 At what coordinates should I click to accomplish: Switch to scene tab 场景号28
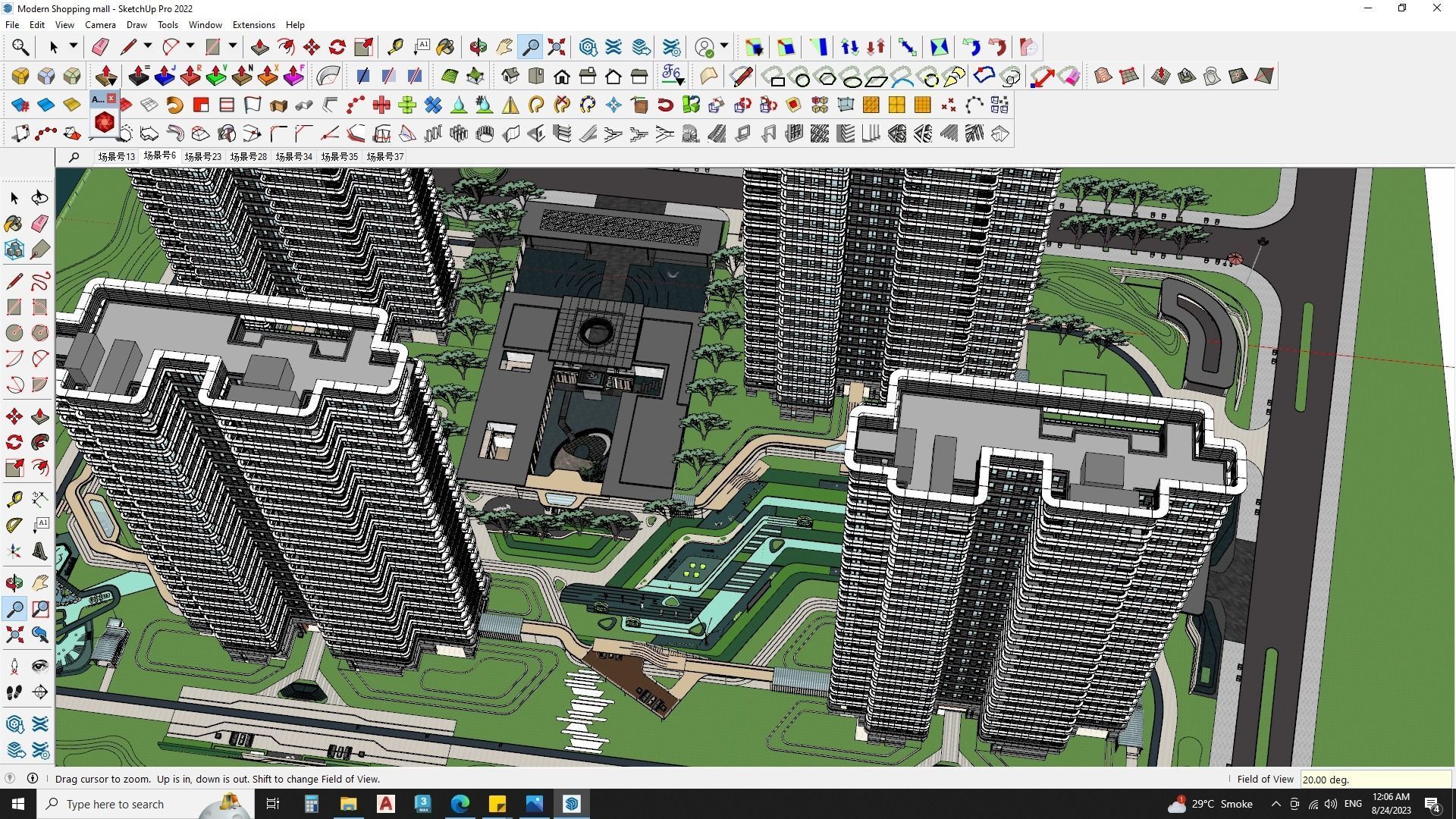pyautogui.click(x=248, y=156)
